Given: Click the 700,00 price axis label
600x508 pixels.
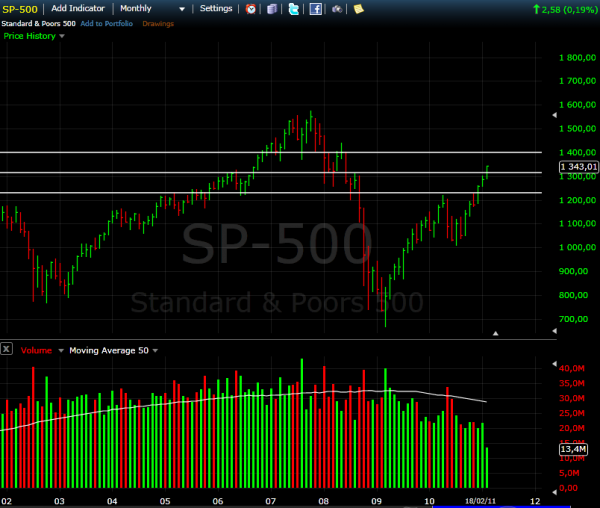Looking at the screenshot, I should [573, 319].
